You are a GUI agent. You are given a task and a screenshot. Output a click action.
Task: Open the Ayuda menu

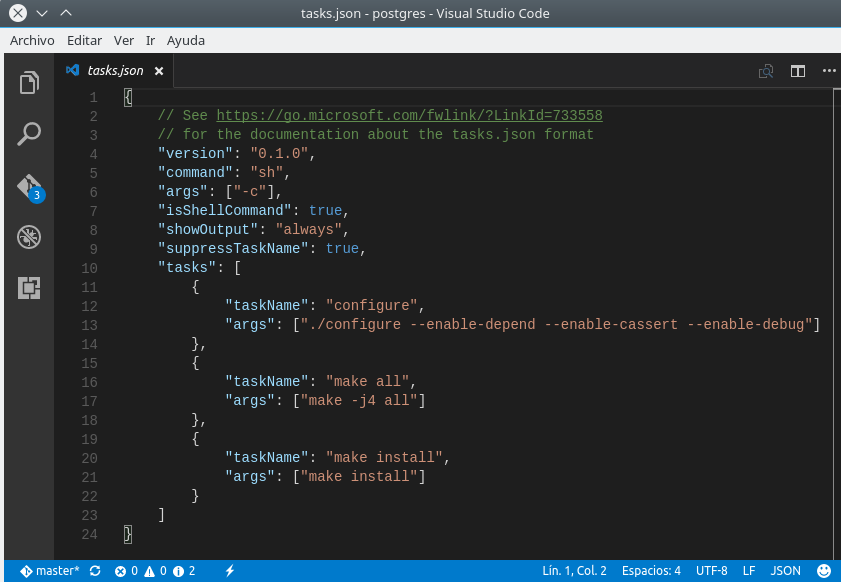[186, 41]
